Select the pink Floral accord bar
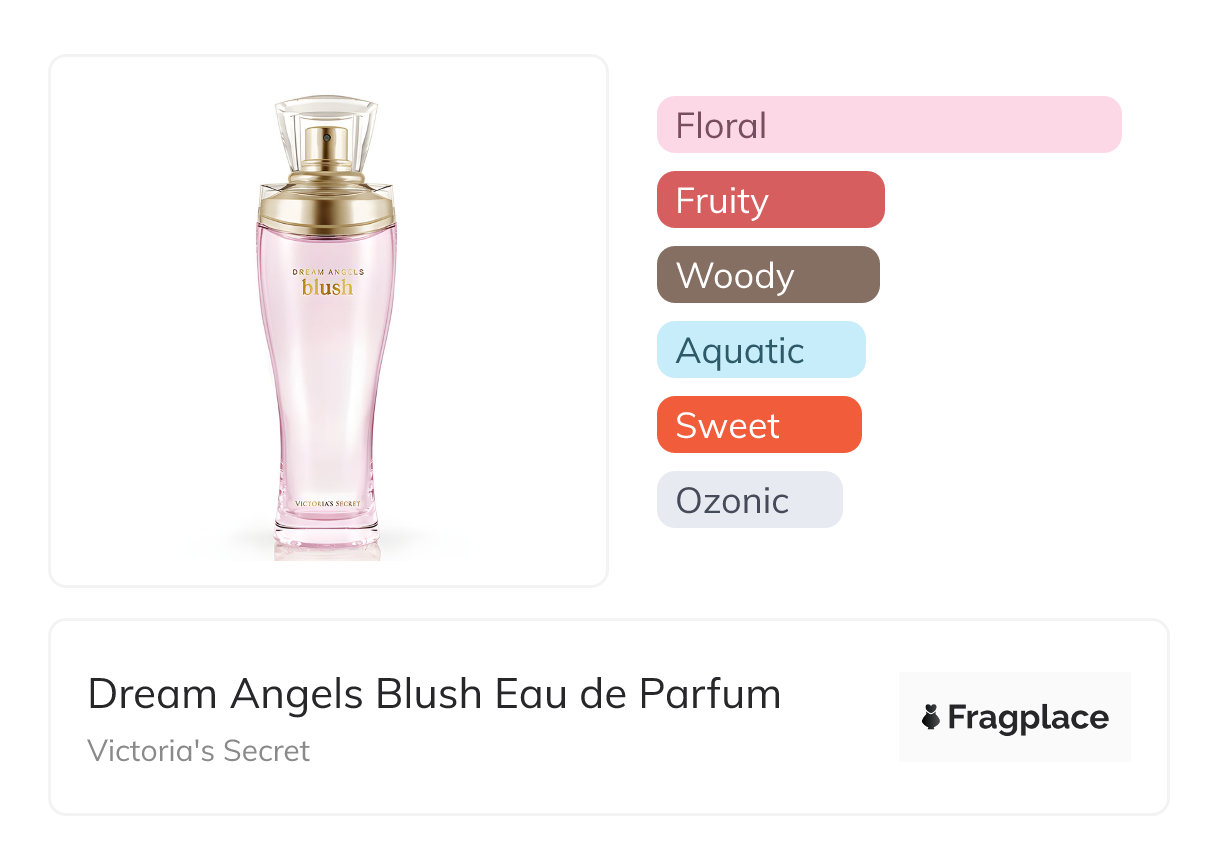 pos(888,125)
